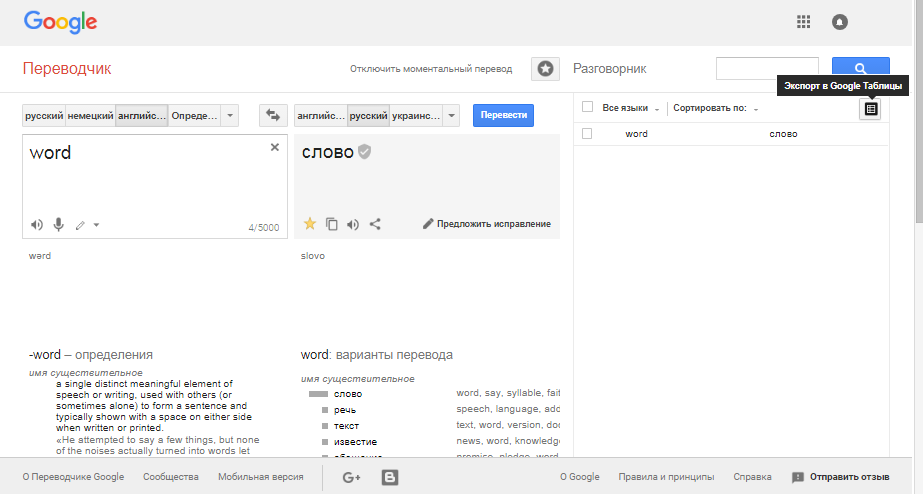The image size is (923, 494).
Task: Listen to the translated word audio
Action: (353, 224)
